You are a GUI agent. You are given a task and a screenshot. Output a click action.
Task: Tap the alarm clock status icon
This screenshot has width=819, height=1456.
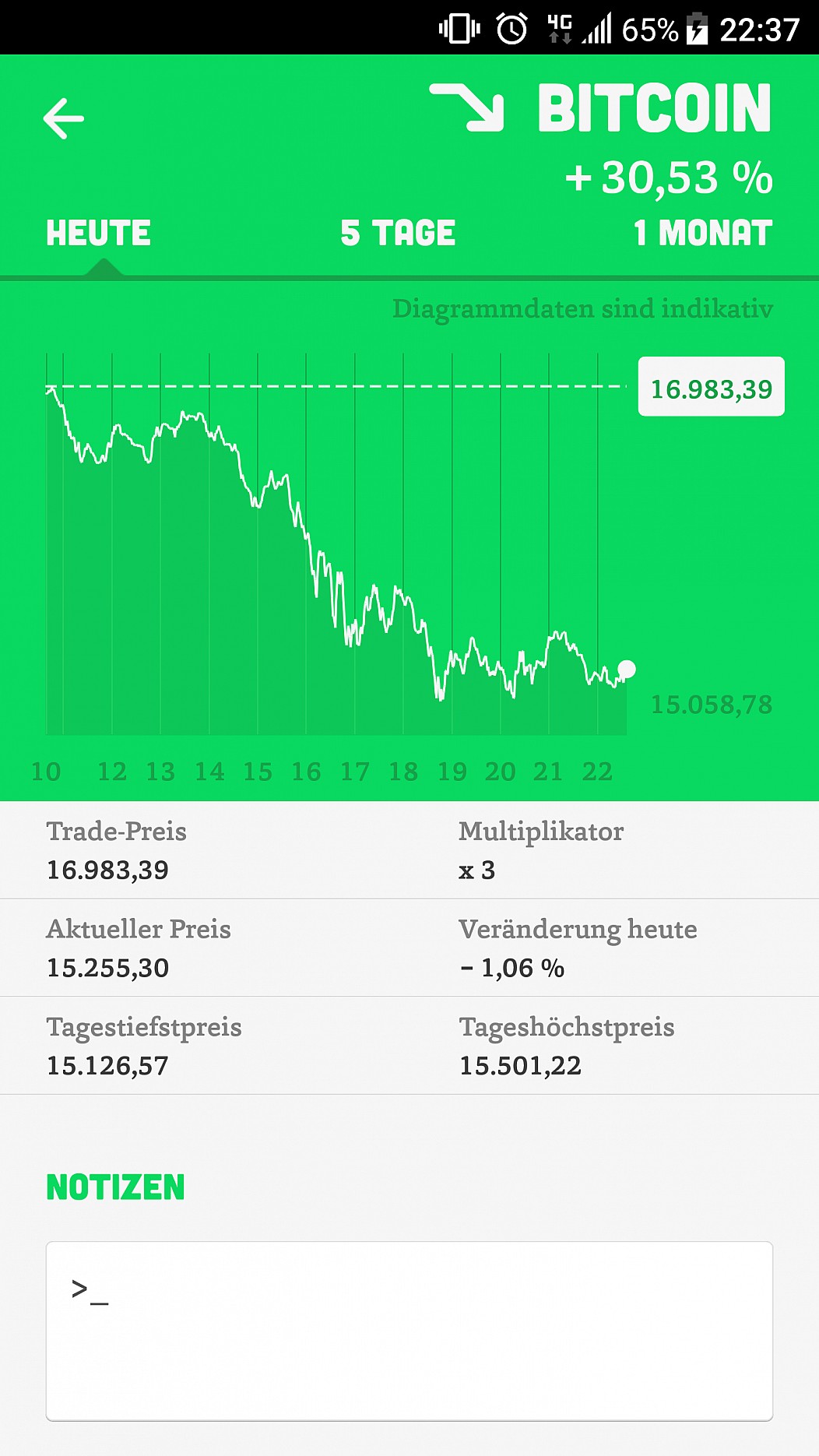(511, 30)
